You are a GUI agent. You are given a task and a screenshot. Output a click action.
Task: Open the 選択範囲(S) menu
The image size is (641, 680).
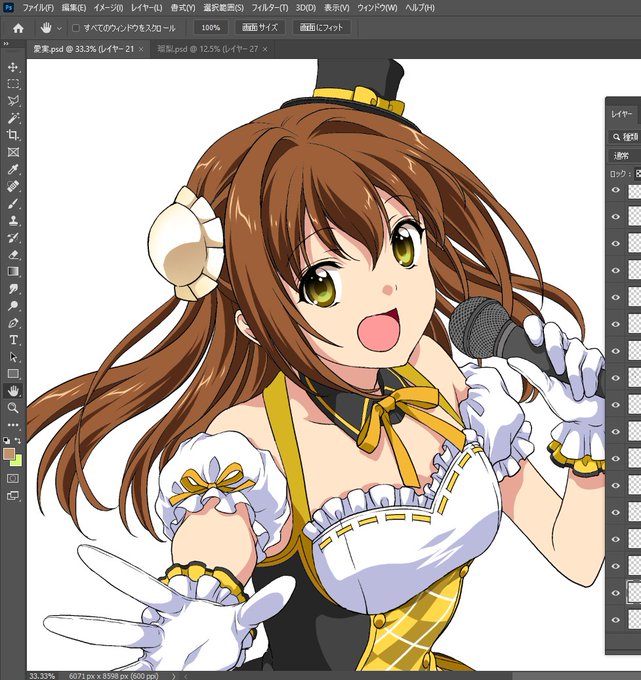click(224, 8)
